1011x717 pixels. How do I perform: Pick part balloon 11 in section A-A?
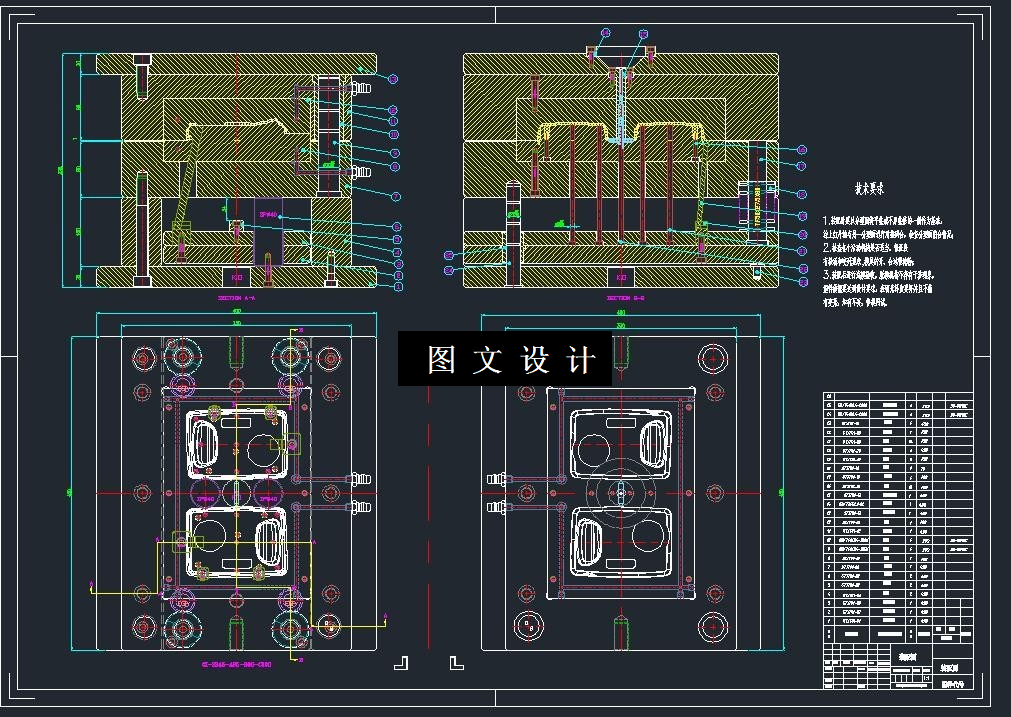click(x=393, y=121)
